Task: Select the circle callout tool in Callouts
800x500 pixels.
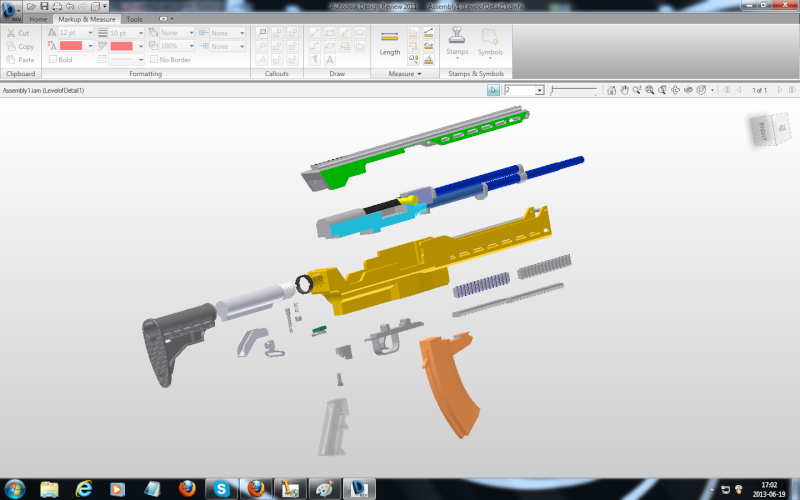Action: 262,46
